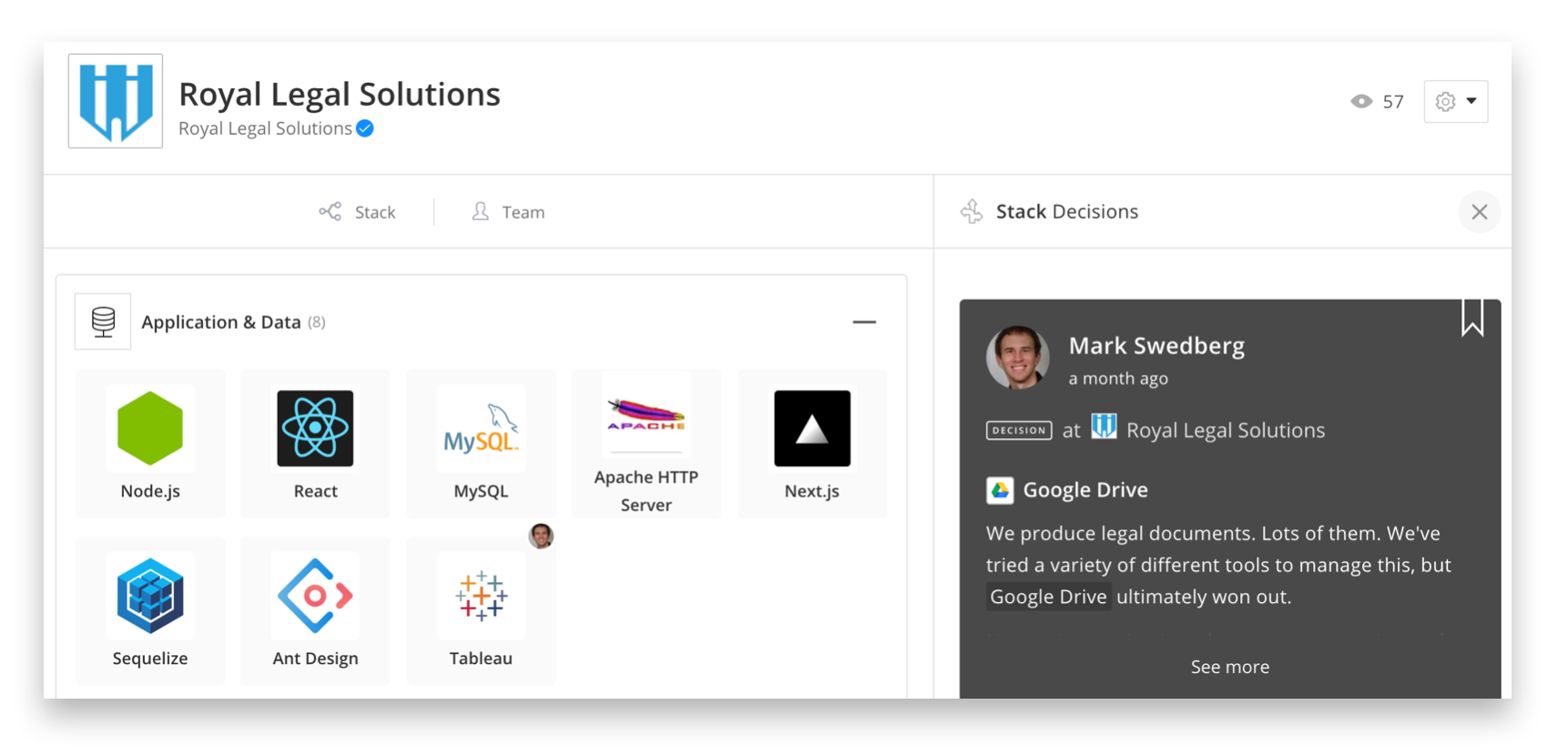This screenshot has width=1568, height=756.
Task: Open the Next.js tool card
Action: tap(812, 444)
